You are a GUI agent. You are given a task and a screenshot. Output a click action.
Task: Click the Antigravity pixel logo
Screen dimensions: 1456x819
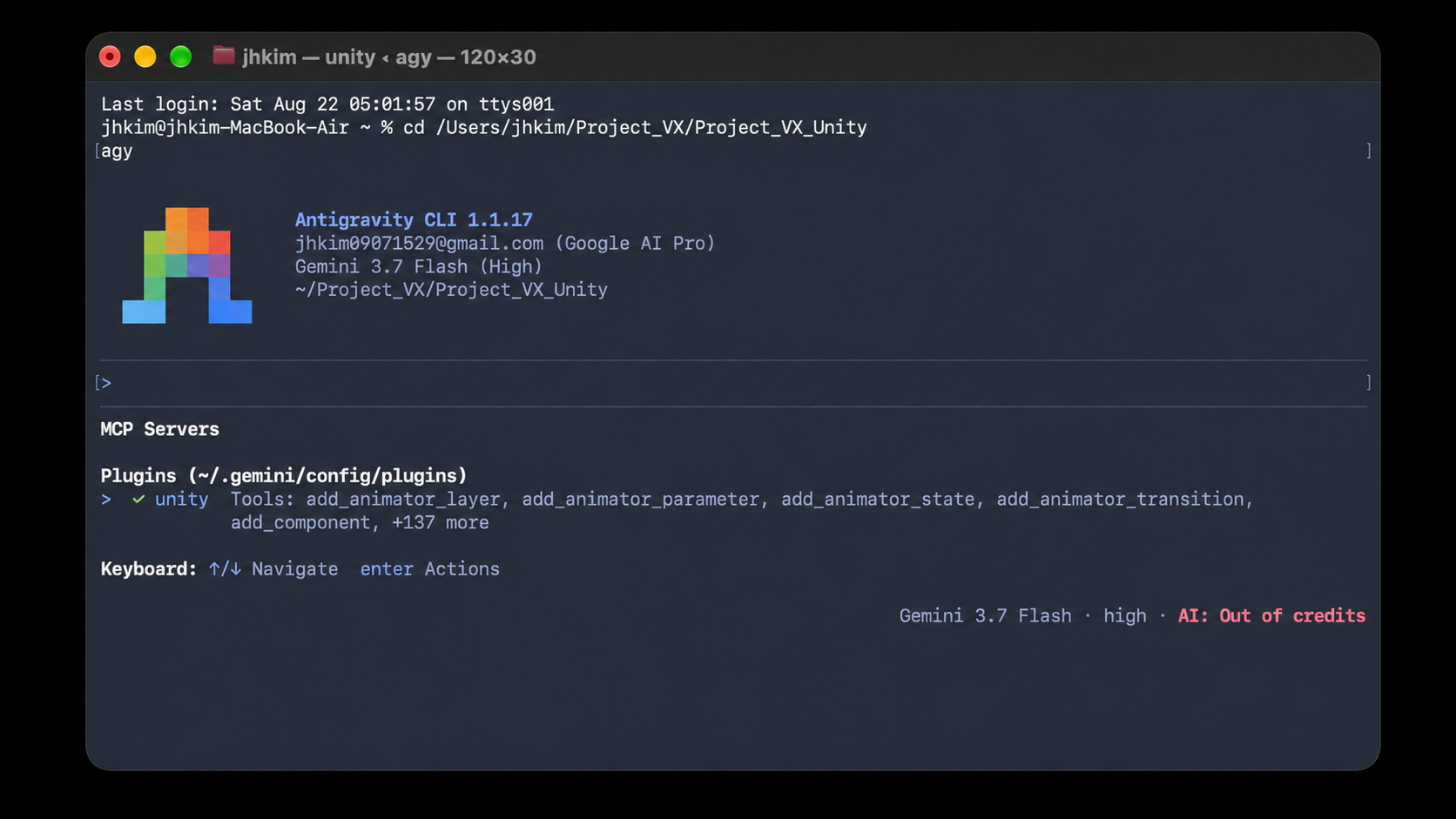tap(187, 265)
